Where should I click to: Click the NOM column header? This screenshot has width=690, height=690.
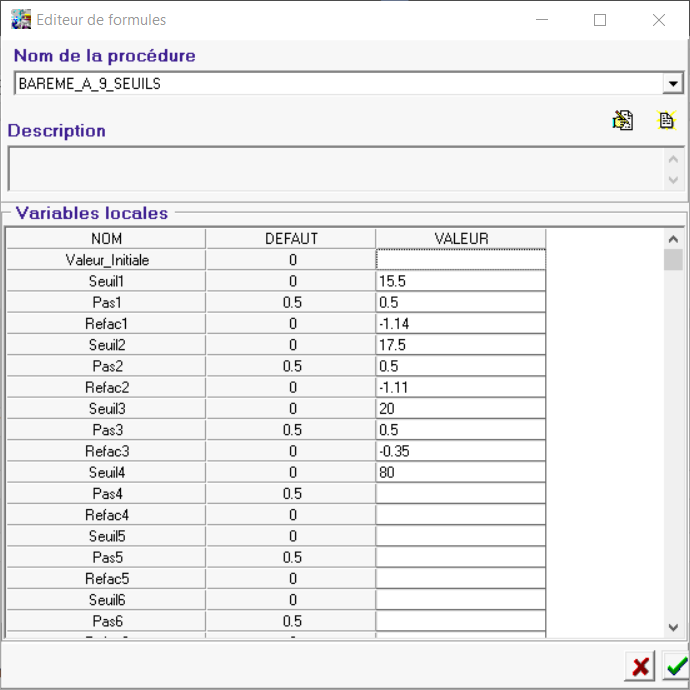(x=106, y=239)
